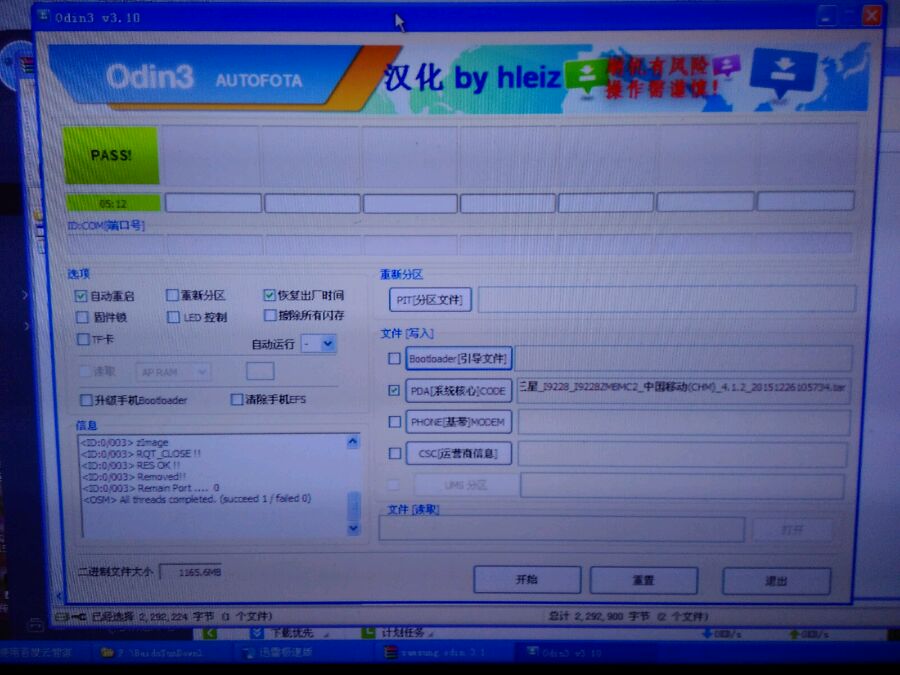Click the PASS! status box
Image resolution: width=900 pixels, height=675 pixels.
tap(111, 155)
